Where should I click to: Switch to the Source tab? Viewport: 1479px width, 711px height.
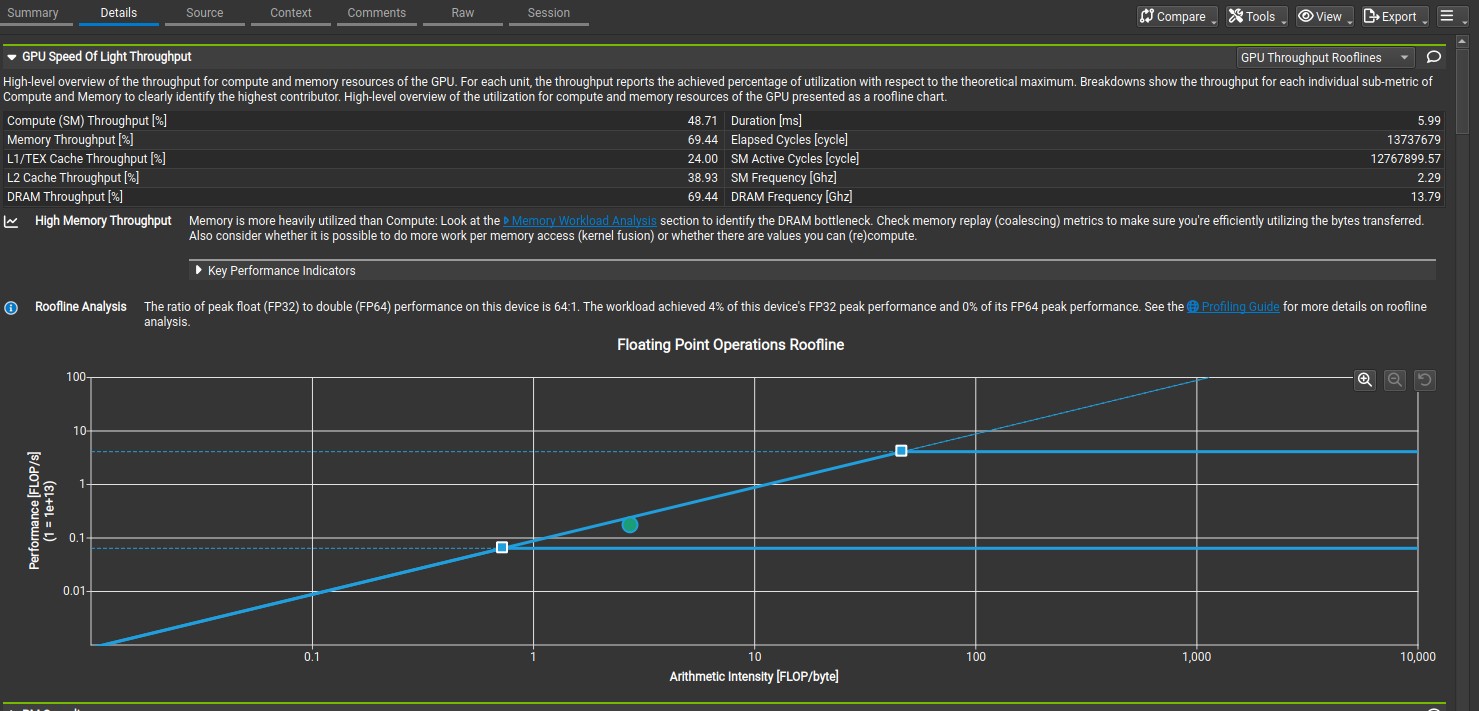[205, 13]
